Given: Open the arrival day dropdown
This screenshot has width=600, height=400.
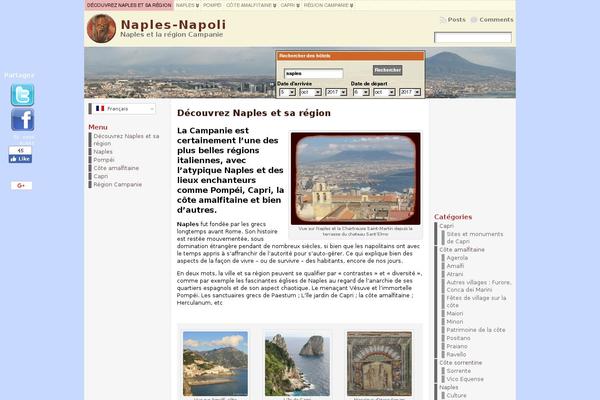Looking at the screenshot, I should click(287, 92).
